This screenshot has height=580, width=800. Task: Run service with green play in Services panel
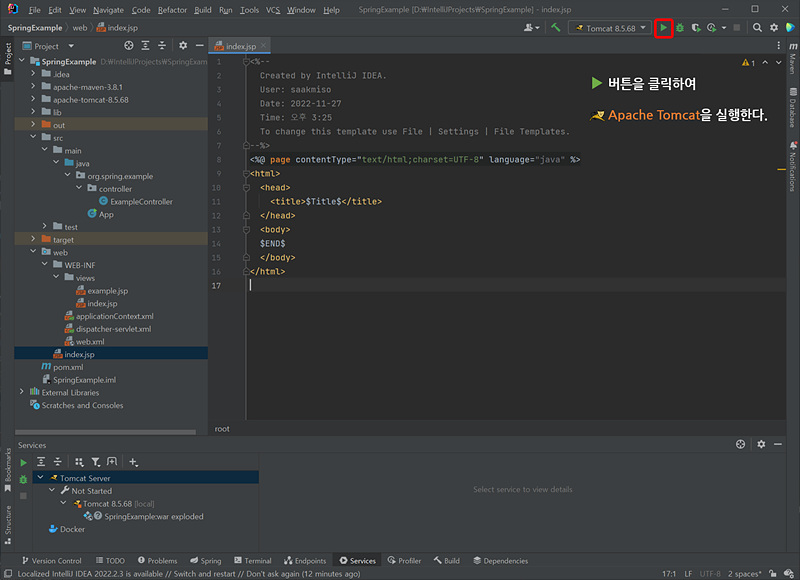[23, 463]
